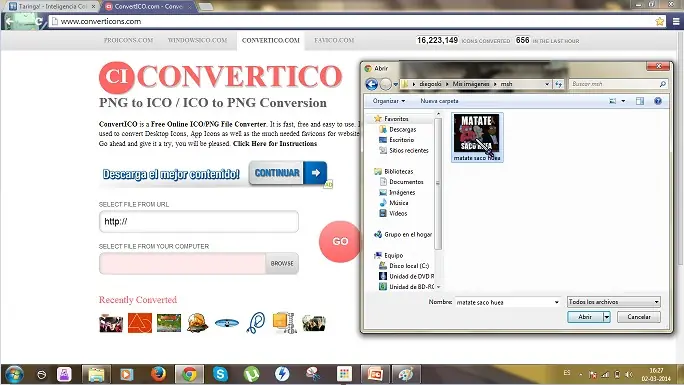Expand the address path history dropdown
The height and width of the screenshot is (385, 684).
547,84
